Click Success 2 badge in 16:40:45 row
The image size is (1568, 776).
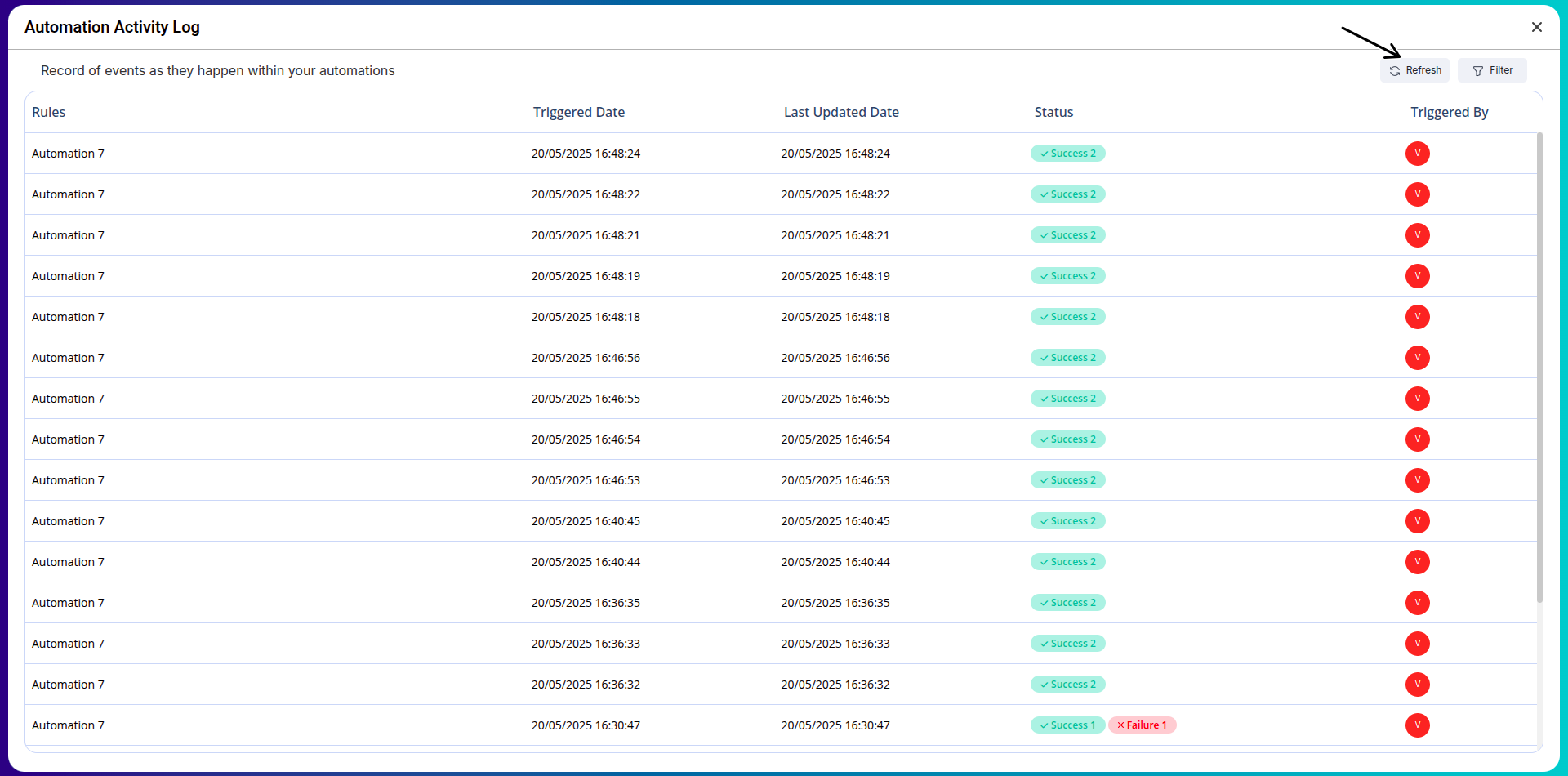[x=1067, y=521]
